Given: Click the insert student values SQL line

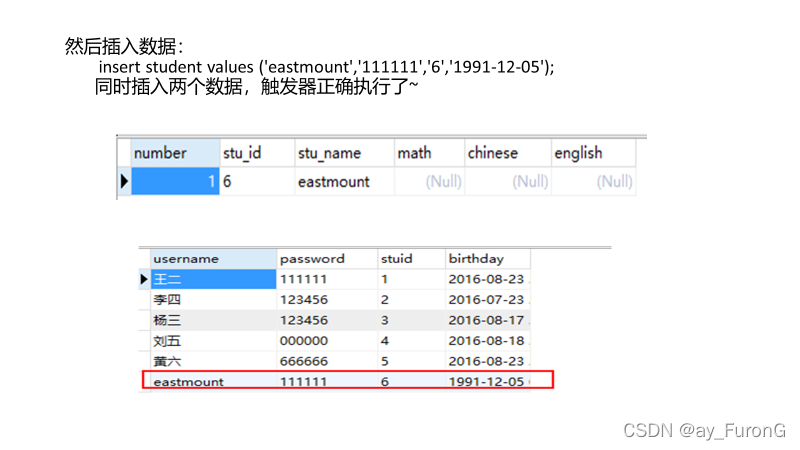Looking at the screenshot, I should pyautogui.click(x=327, y=67).
